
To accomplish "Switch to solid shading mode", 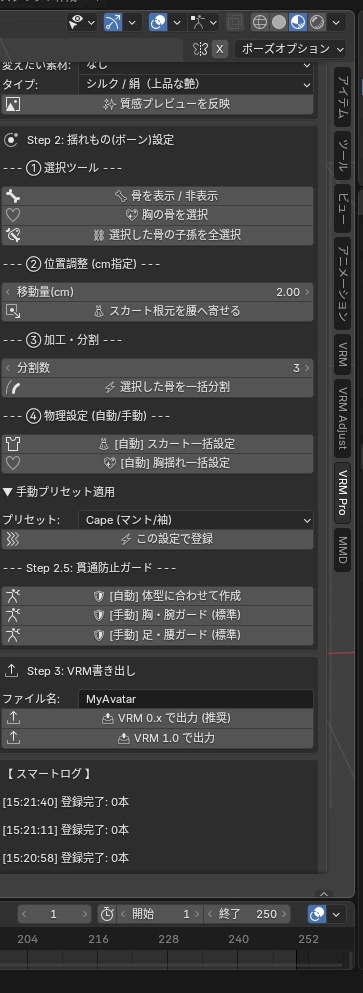I will (x=279, y=23).
